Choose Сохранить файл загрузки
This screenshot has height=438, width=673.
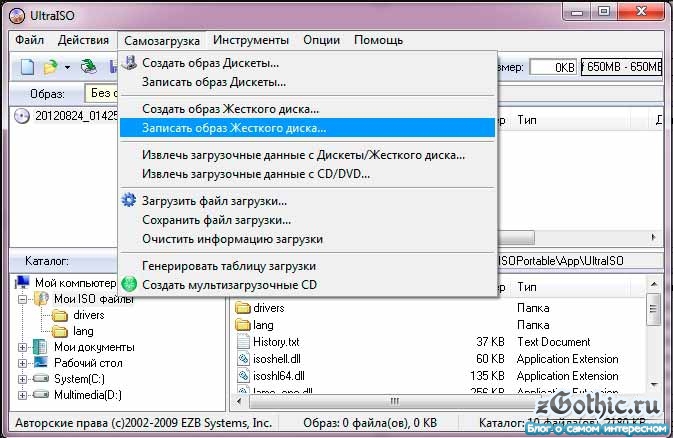click(x=307, y=220)
